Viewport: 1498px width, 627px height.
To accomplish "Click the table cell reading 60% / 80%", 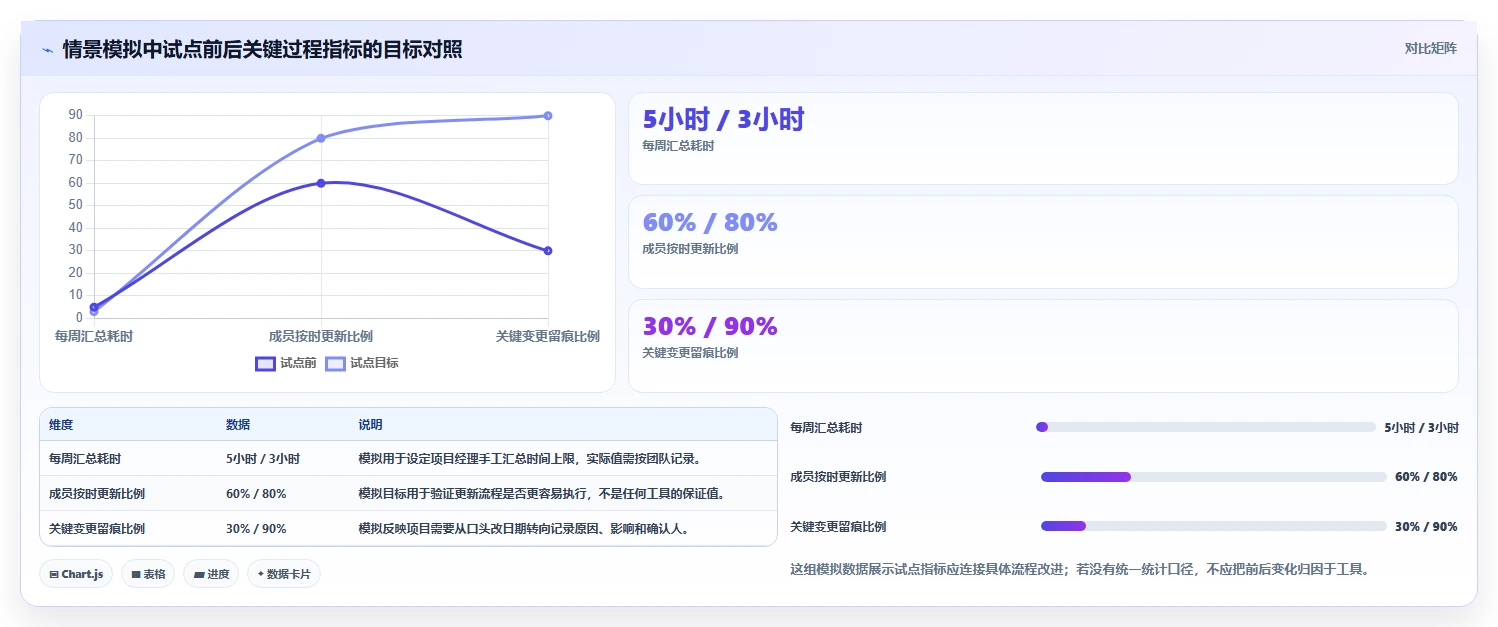I will pos(256,494).
